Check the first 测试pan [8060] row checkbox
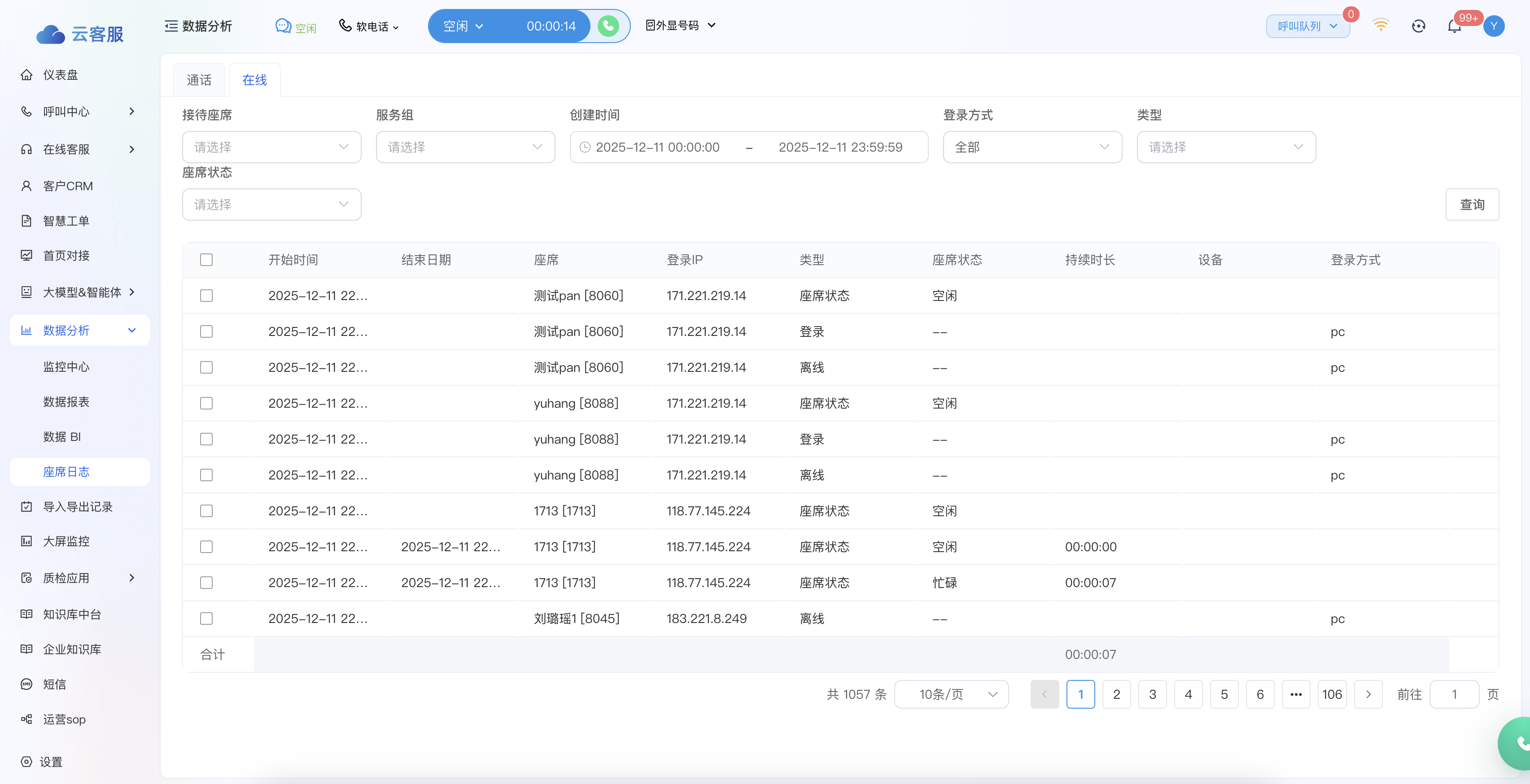The image size is (1530, 784). click(x=206, y=296)
